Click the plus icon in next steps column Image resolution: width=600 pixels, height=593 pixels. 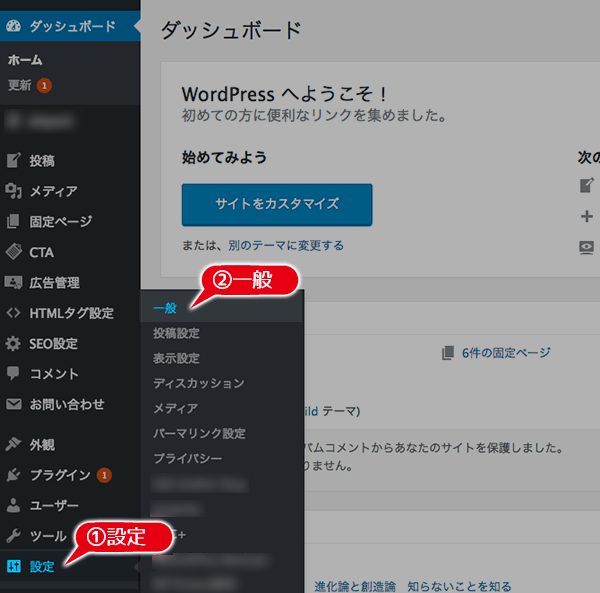click(x=587, y=217)
